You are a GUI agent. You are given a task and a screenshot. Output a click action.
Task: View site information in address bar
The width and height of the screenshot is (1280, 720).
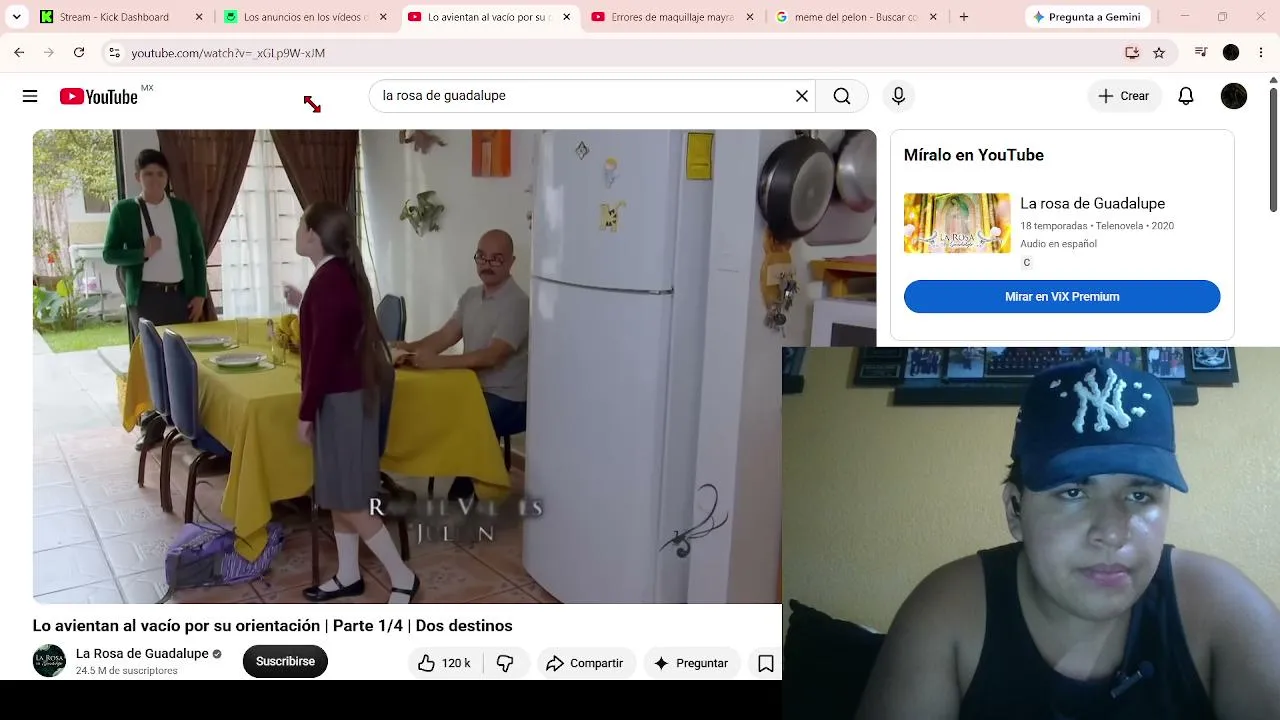pos(114,53)
